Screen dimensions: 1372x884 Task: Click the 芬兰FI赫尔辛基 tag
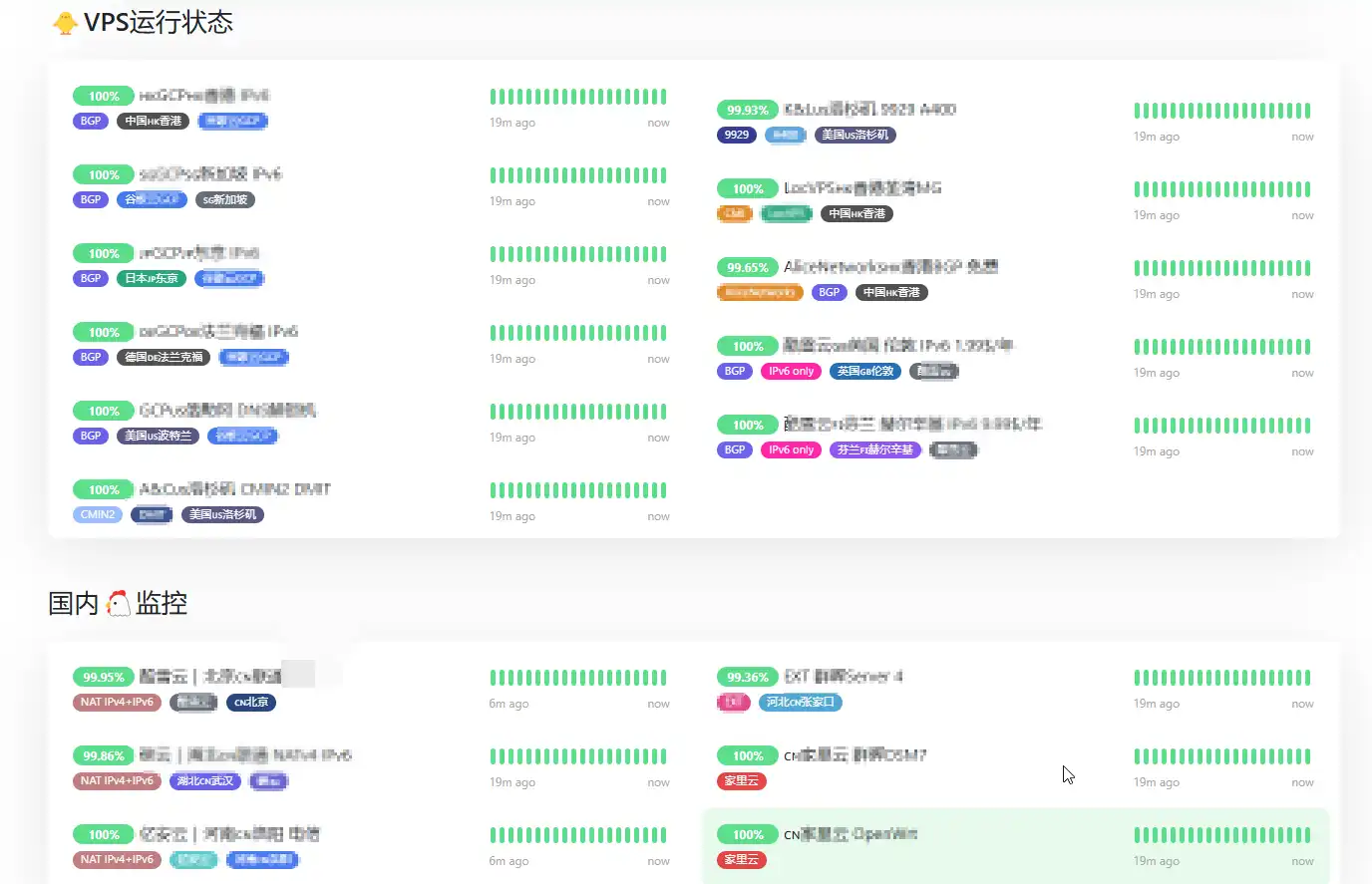[874, 449]
